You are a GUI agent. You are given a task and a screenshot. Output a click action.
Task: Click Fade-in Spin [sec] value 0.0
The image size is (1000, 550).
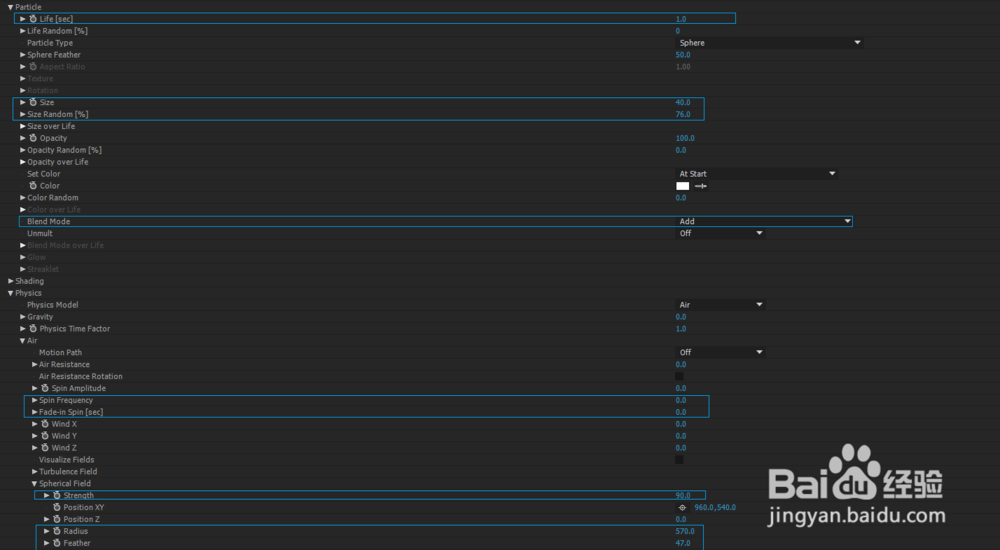coord(681,412)
